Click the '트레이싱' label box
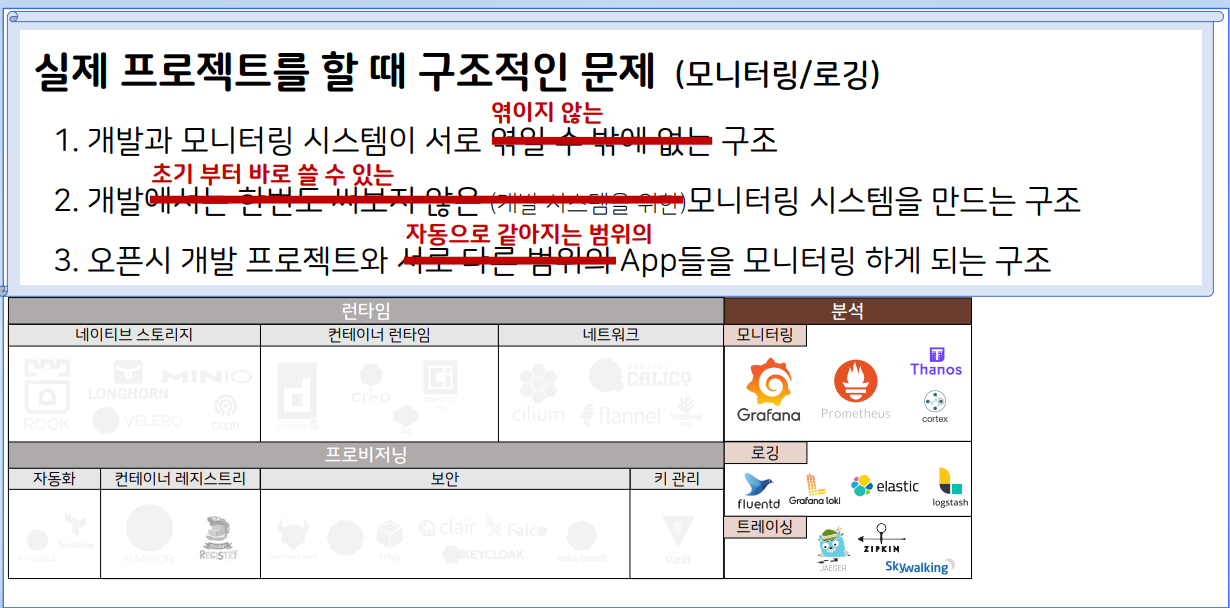Image resolution: width=1230 pixels, height=608 pixels. (x=765, y=526)
